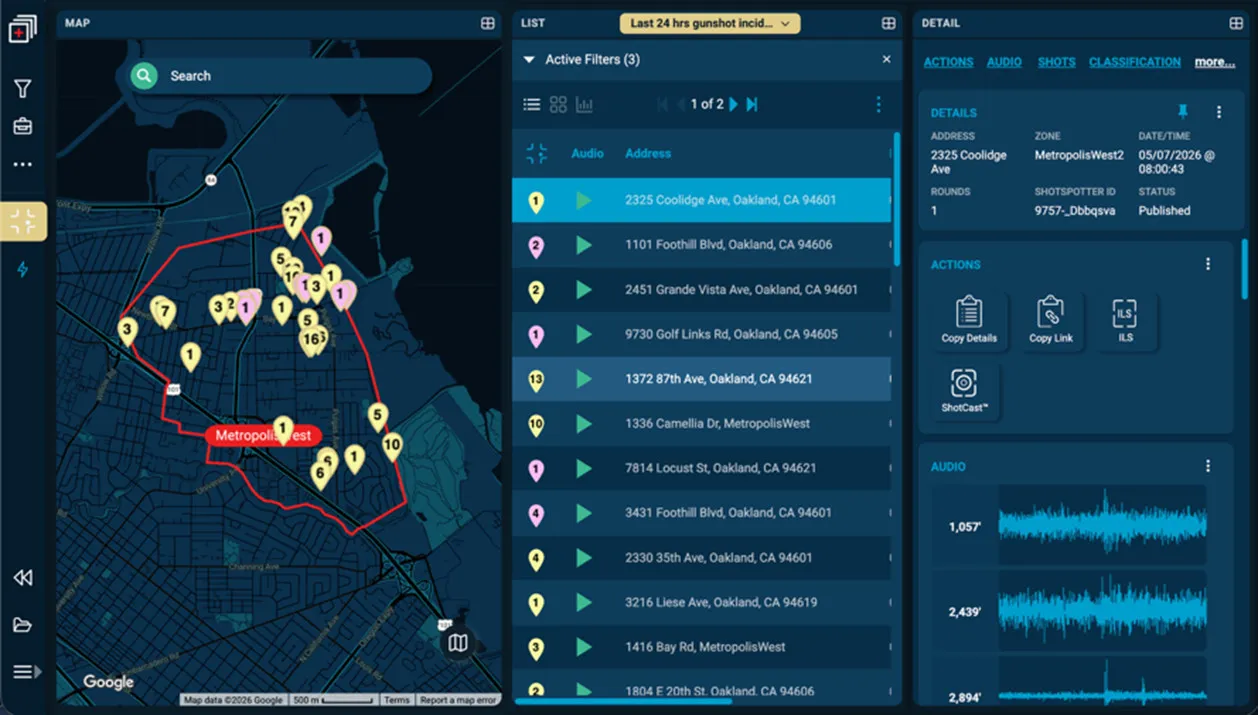Screen dimensions: 1258x715
Task: Click the 2,439' audio waveform
Action: coord(1103,610)
